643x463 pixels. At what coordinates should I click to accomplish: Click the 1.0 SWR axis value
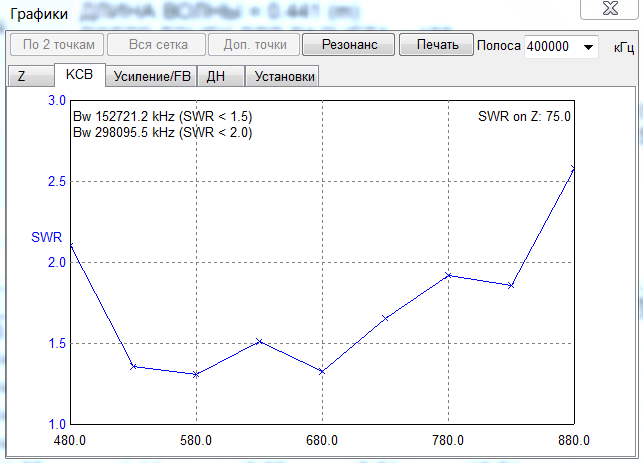coord(57,424)
